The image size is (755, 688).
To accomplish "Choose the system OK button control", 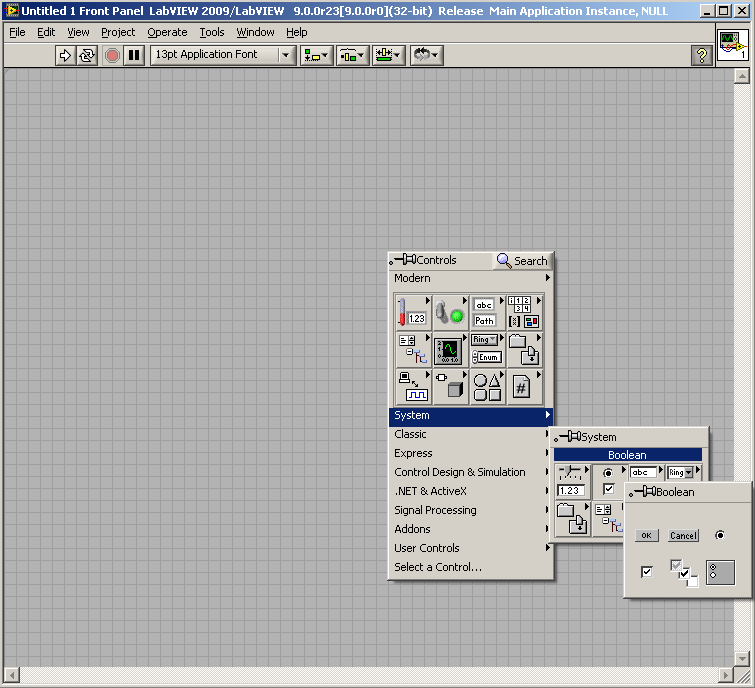I will coord(647,536).
